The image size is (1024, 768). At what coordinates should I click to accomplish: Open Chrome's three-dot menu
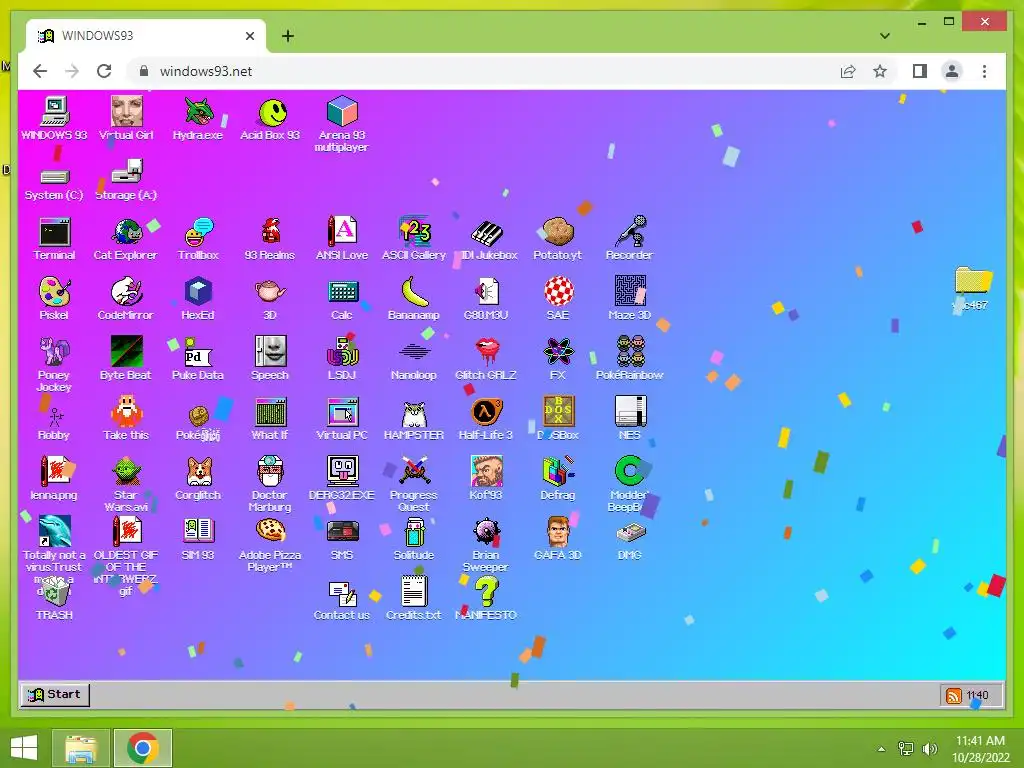coord(984,71)
